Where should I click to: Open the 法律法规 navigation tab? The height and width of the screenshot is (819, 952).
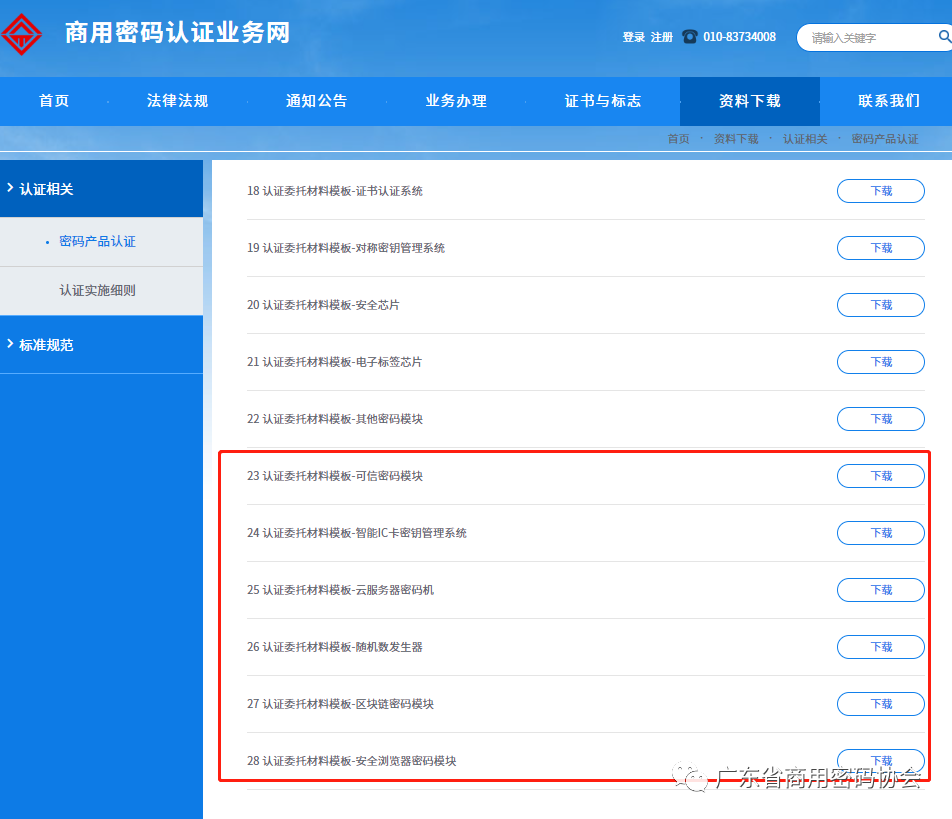[x=177, y=101]
